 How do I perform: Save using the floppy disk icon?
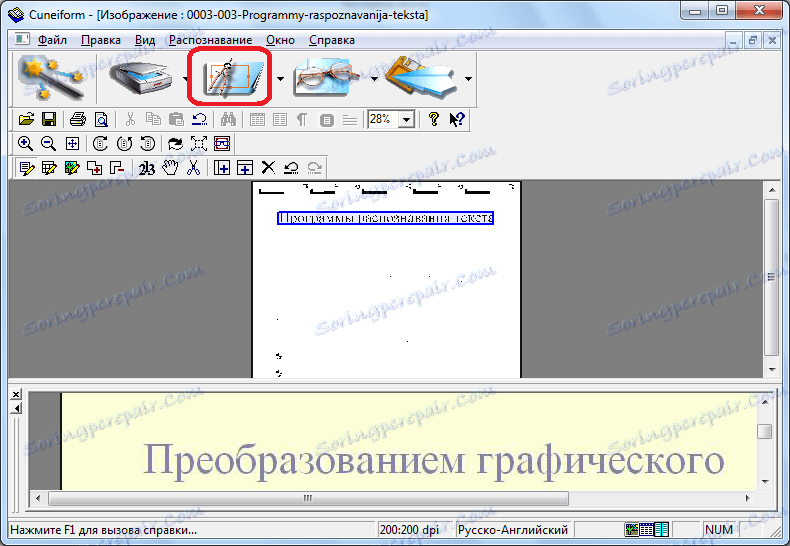49,119
